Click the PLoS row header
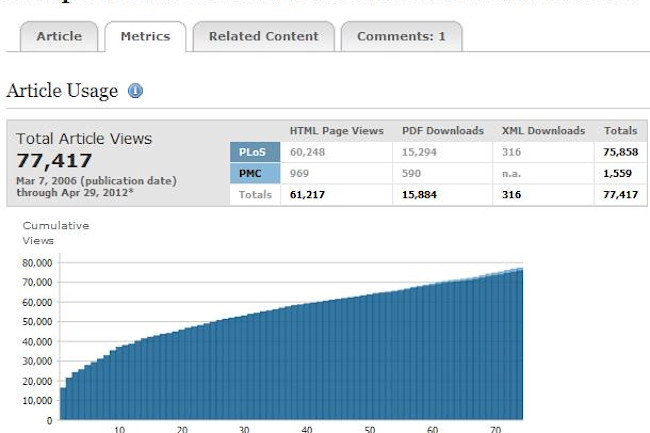This screenshot has height=433, width=650. 255,152
